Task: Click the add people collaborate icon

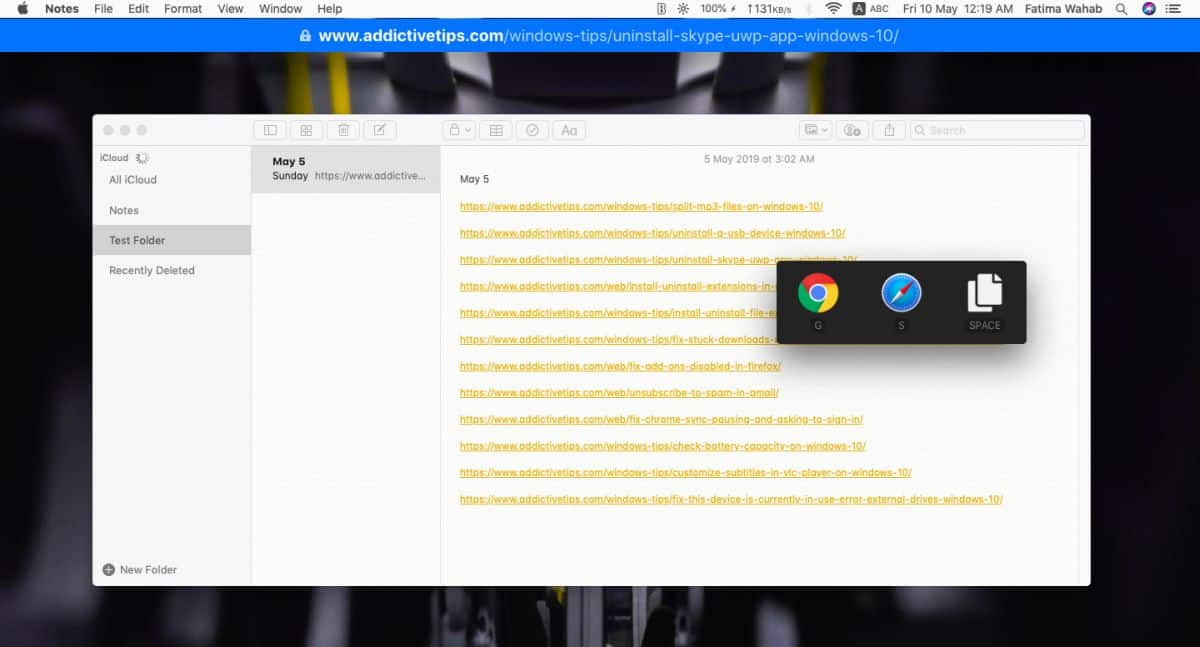Action: click(852, 130)
